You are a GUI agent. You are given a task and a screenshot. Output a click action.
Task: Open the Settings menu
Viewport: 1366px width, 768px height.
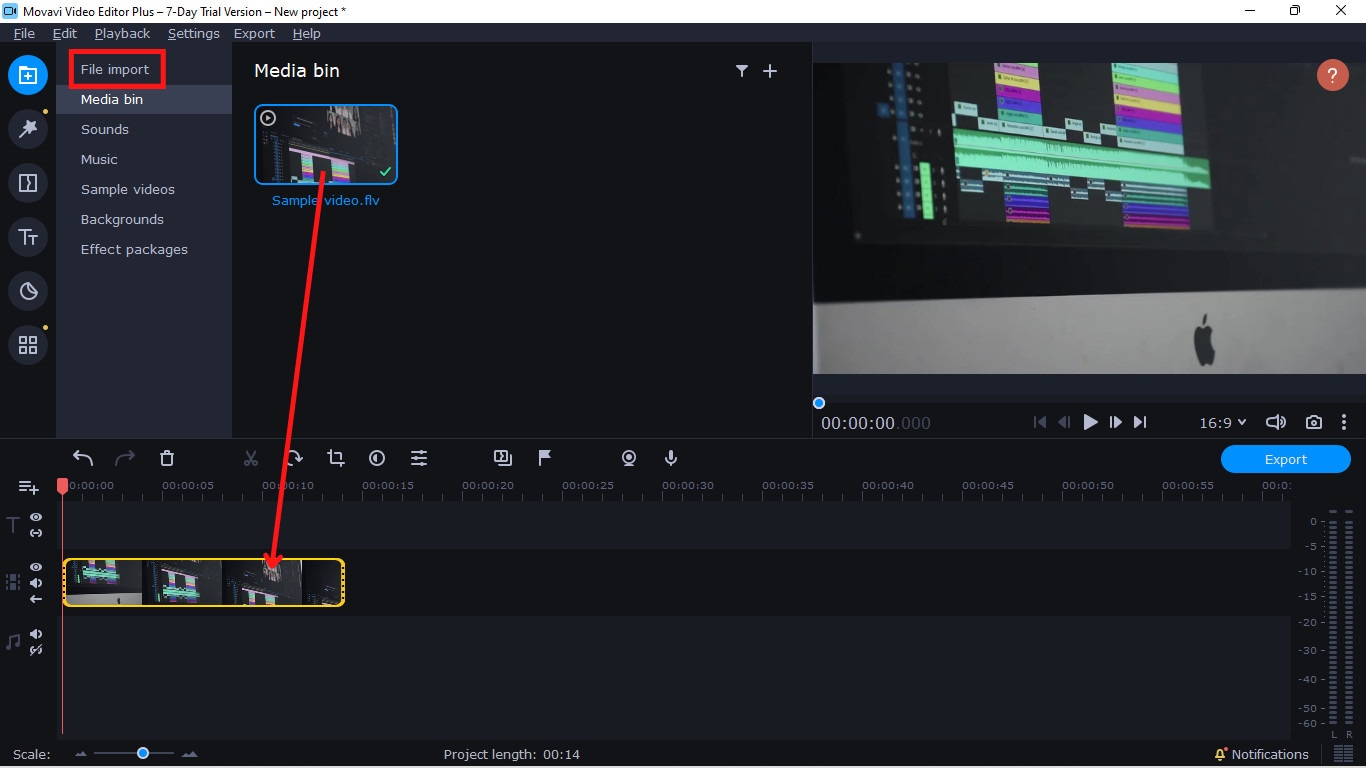click(193, 33)
